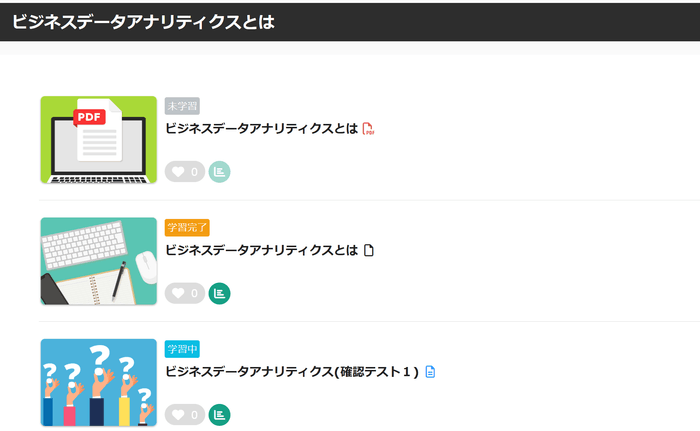Like the first PDF lesson with the heart button
The height and width of the screenshot is (431, 700).
[179, 172]
